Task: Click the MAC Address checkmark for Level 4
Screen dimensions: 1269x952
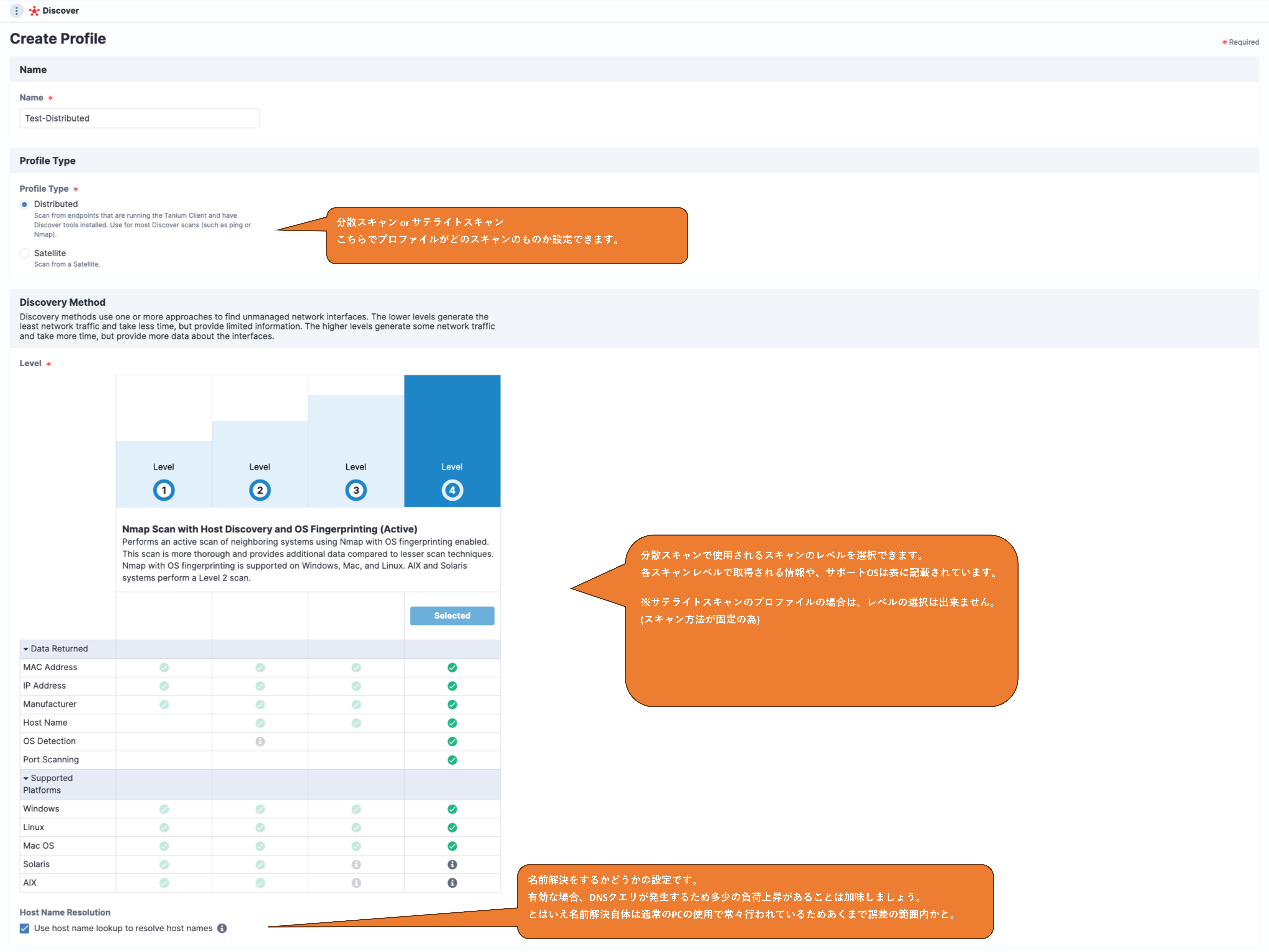Action: tap(452, 668)
